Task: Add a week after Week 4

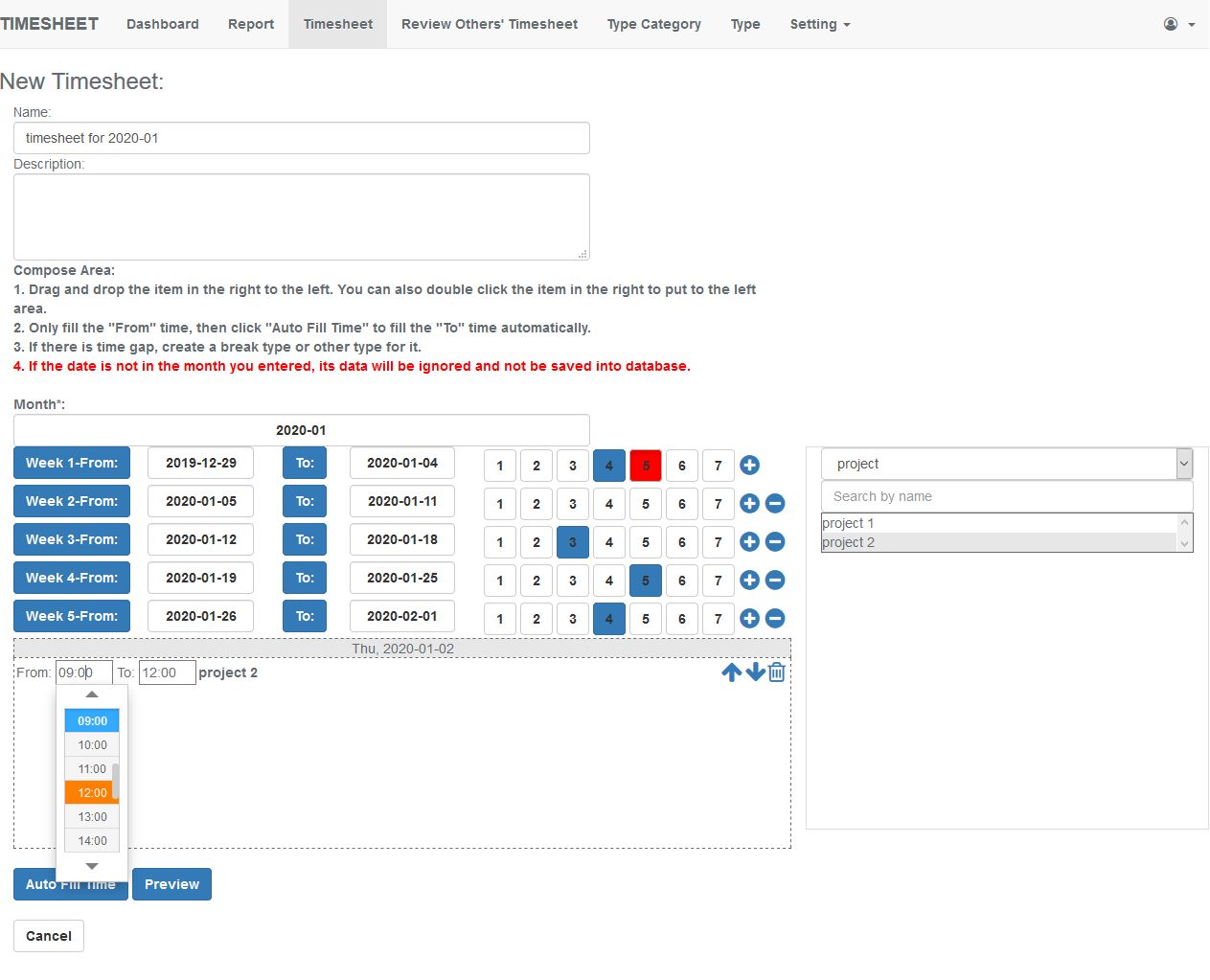Action: tap(750, 581)
